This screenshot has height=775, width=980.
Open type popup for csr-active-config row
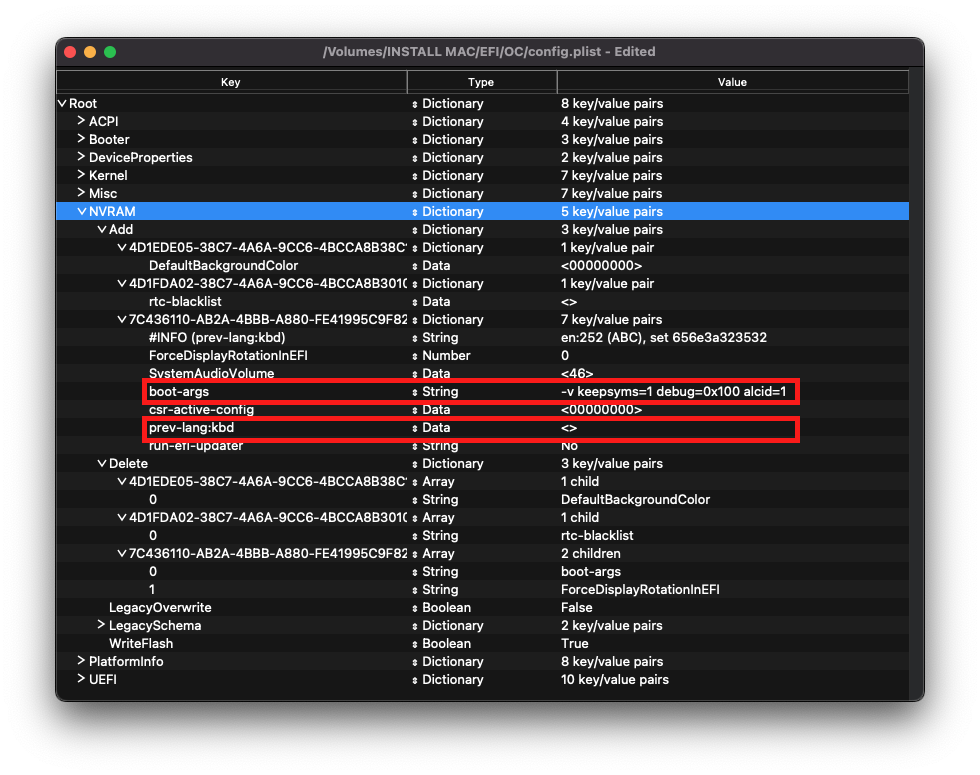pyautogui.click(x=415, y=410)
